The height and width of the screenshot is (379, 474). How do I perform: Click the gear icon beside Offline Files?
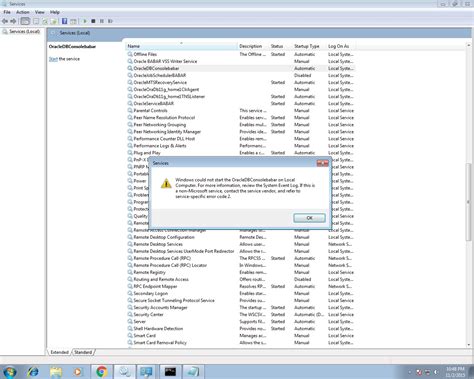pyautogui.click(x=130, y=54)
